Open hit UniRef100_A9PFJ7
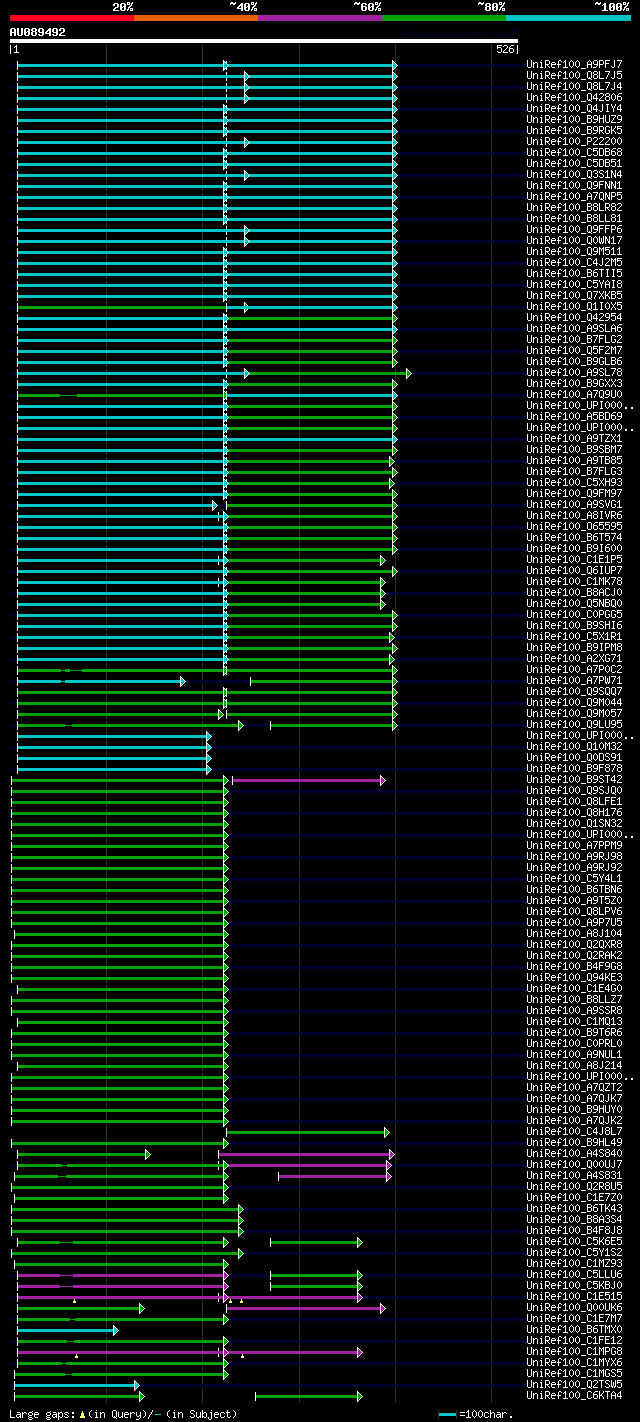 575,65
